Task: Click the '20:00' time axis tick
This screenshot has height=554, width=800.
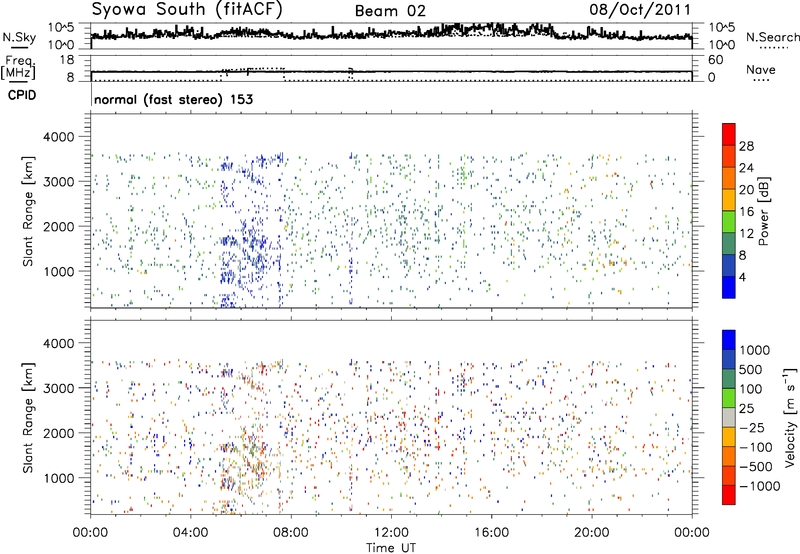Action: point(592,533)
